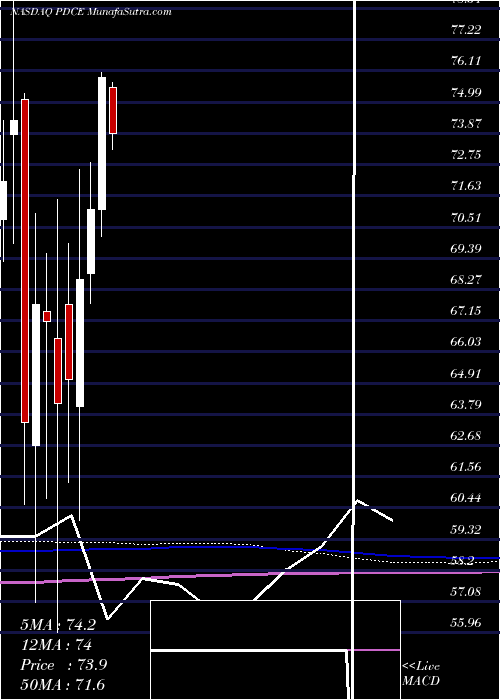The image size is (500, 700).
Task: Click the 69.39 price axis label
Action: (x=466, y=249)
